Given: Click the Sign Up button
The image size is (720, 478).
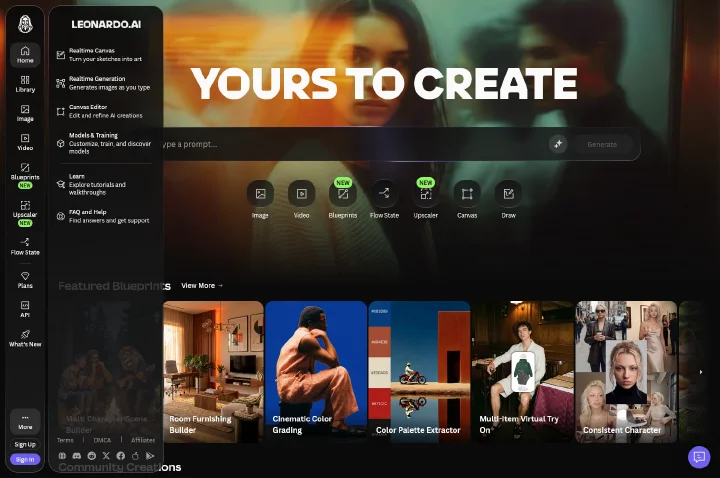Looking at the screenshot, I should (25, 444).
